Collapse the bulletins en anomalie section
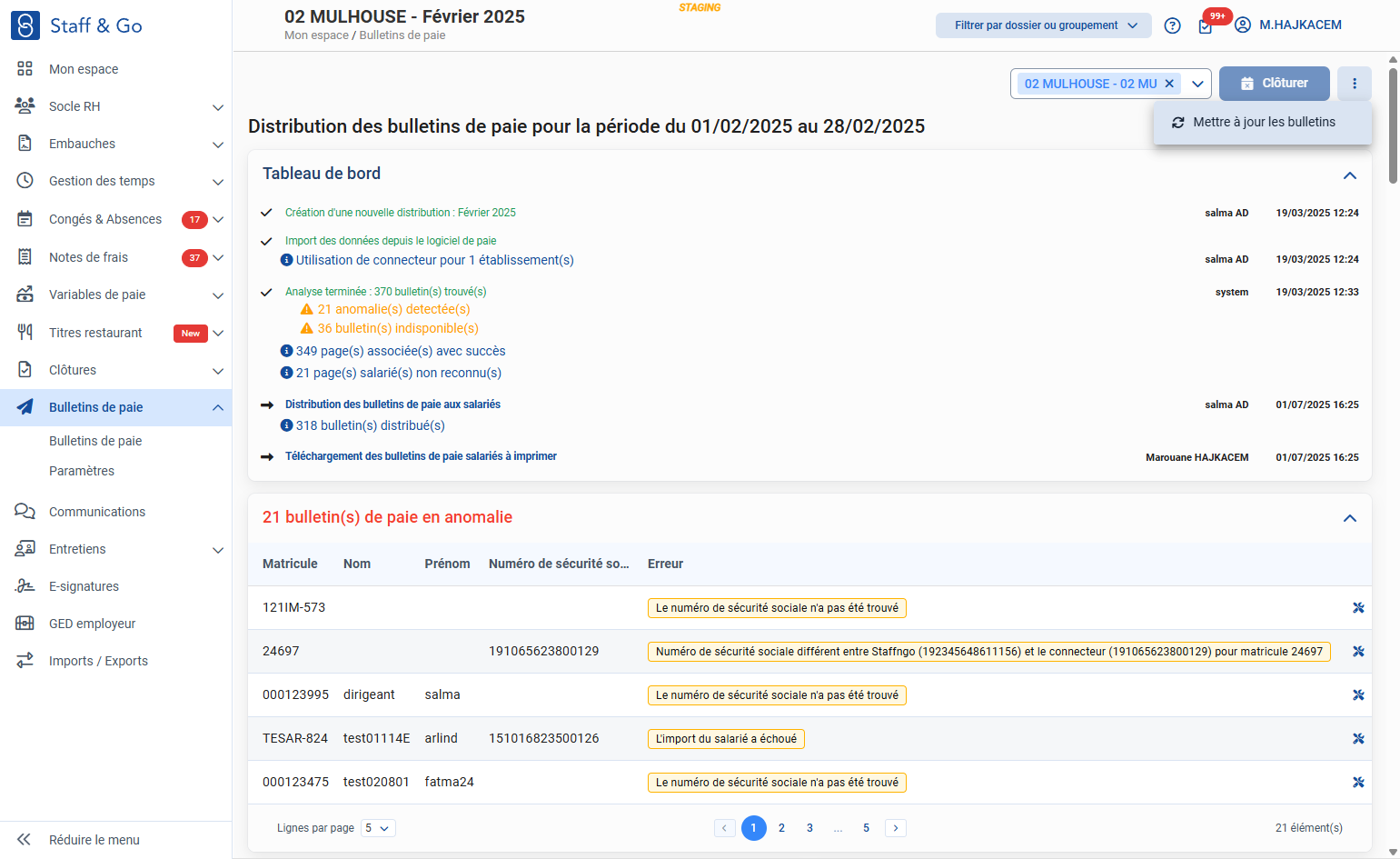Screen dimensions: 1400x859 tap(1350, 518)
